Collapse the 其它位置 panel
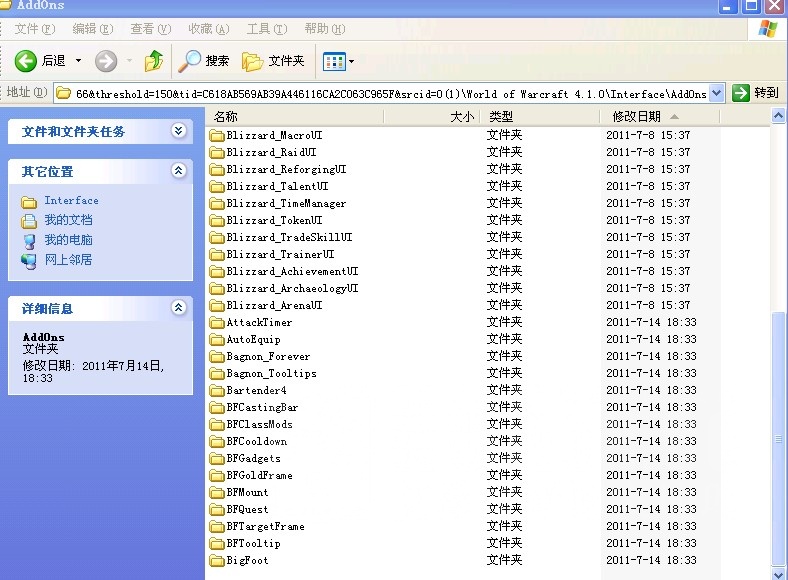The width and height of the screenshot is (788, 580). click(178, 171)
